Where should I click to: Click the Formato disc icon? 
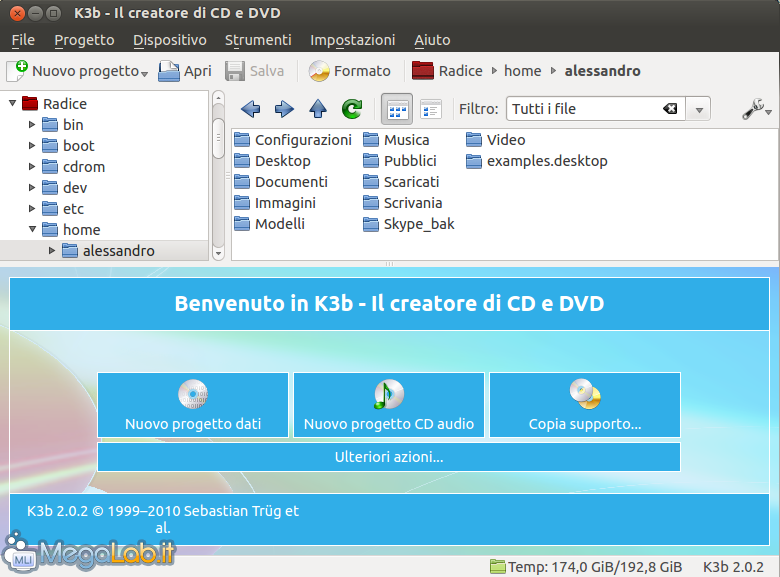pos(319,71)
